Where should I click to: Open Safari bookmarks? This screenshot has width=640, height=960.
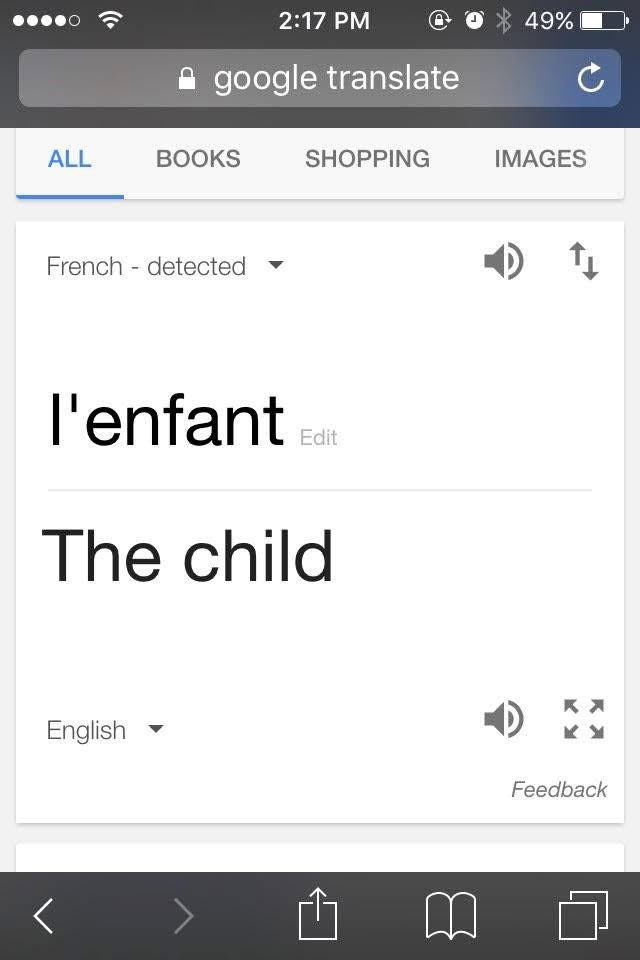point(451,914)
